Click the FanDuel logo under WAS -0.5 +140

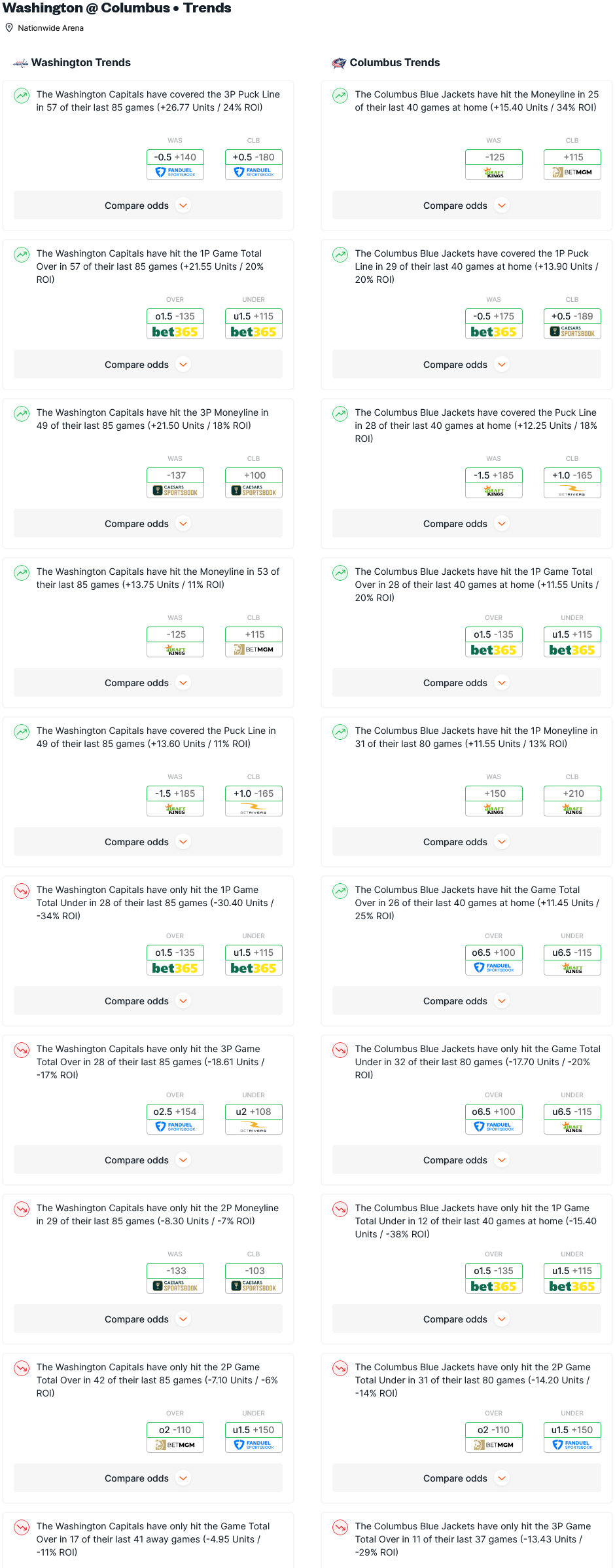pyautogui.click(x=175, y=172)
